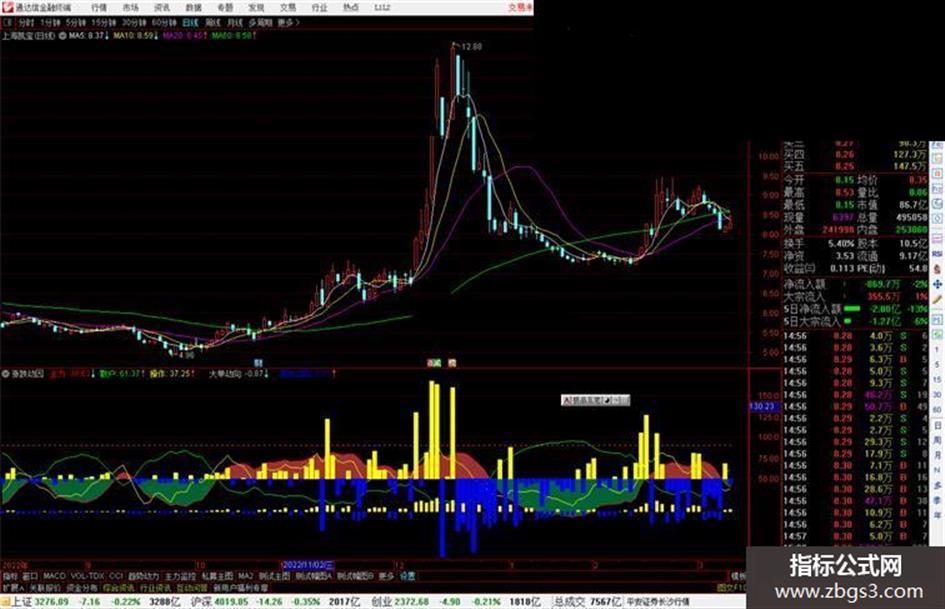Open 涨跌动因 indicator settings icon
Viewport: 945px width, 609px height.
pos(5,374)
